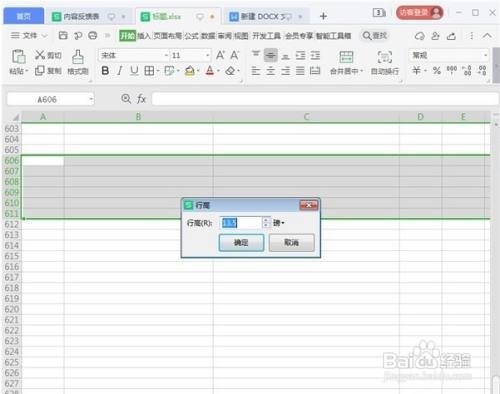Switch to the 开发工具 ribbon tab
Viewport: 500px width, 394px height.
coord(266,36)
